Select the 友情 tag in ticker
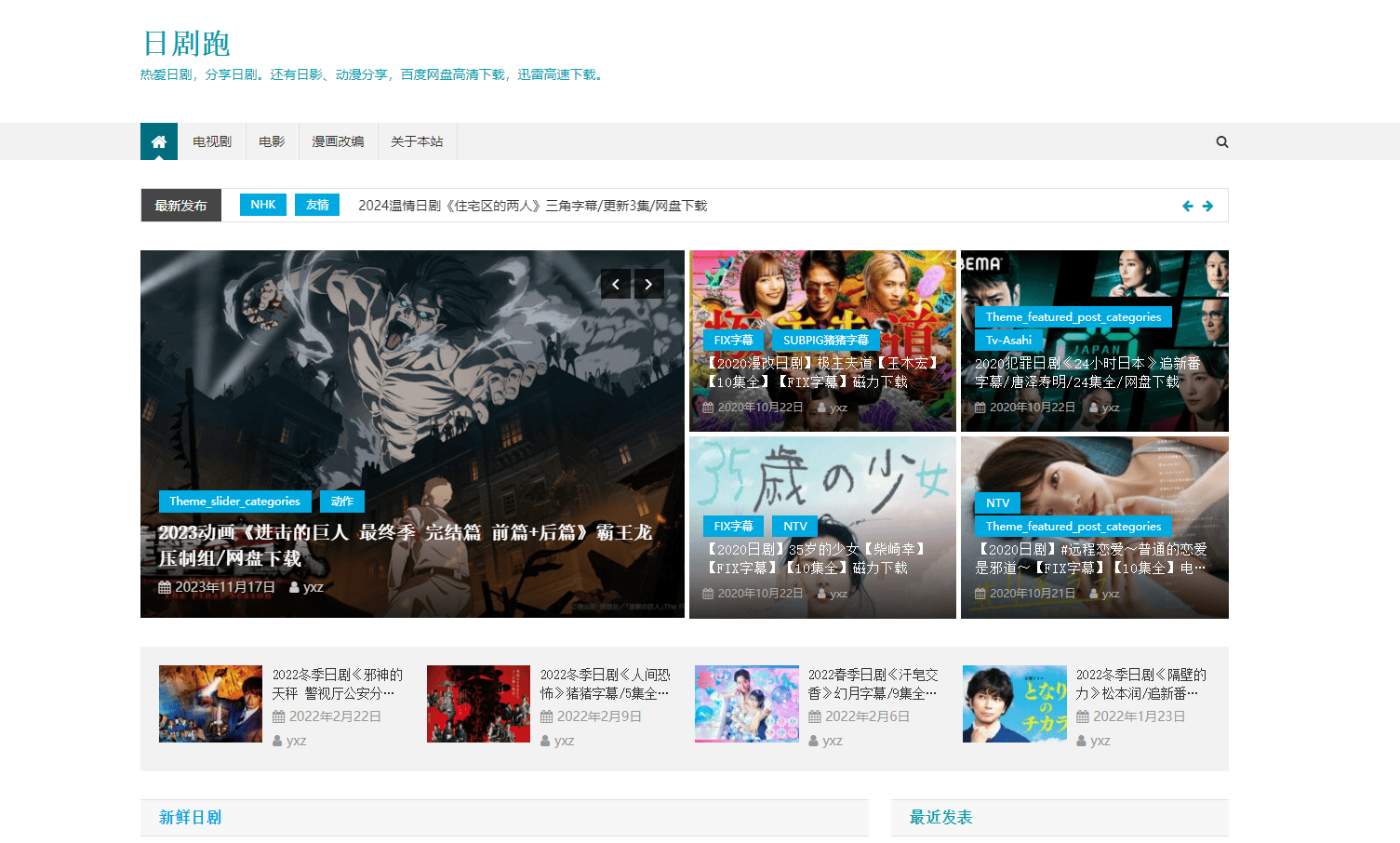Viewport: 1400px width, 843px height. [317, 205]
